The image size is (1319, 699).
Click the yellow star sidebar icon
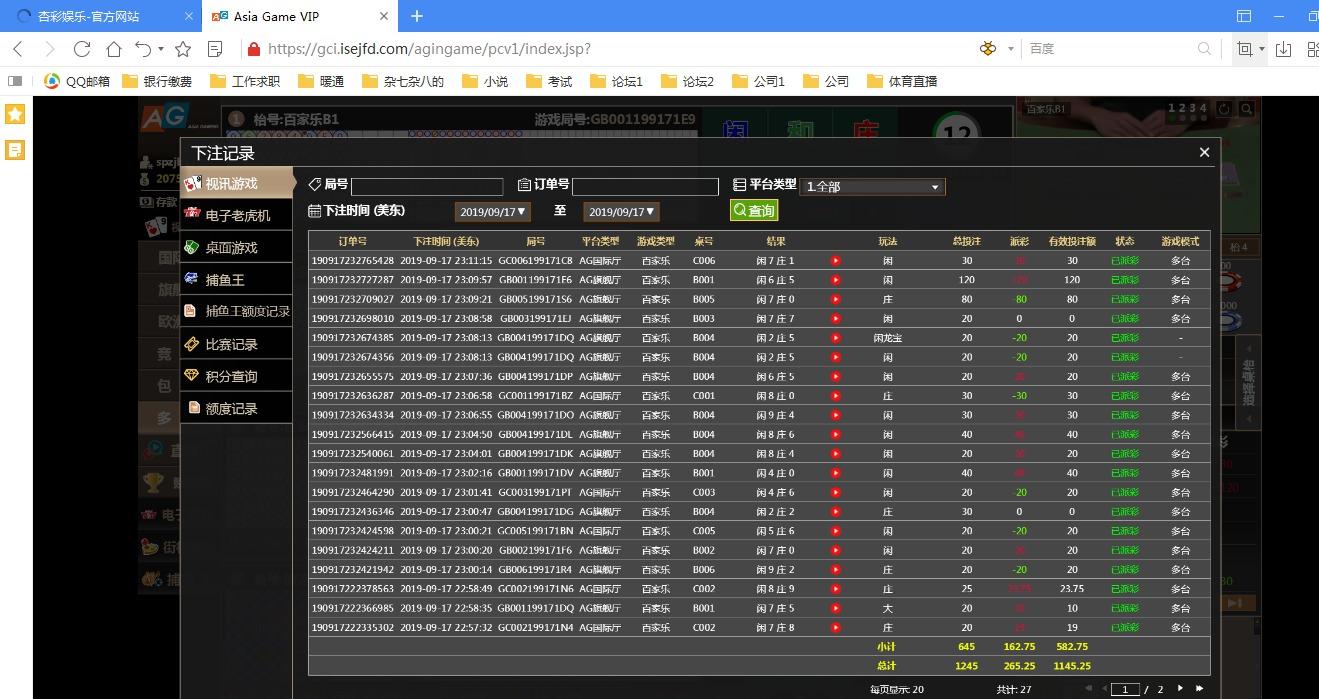(15, 114)
